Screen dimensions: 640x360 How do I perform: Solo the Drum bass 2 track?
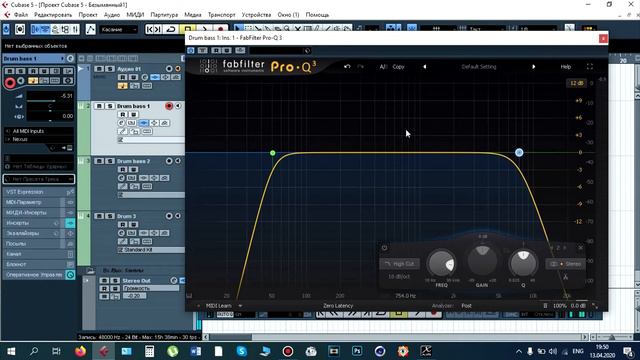tap(109, 161)
